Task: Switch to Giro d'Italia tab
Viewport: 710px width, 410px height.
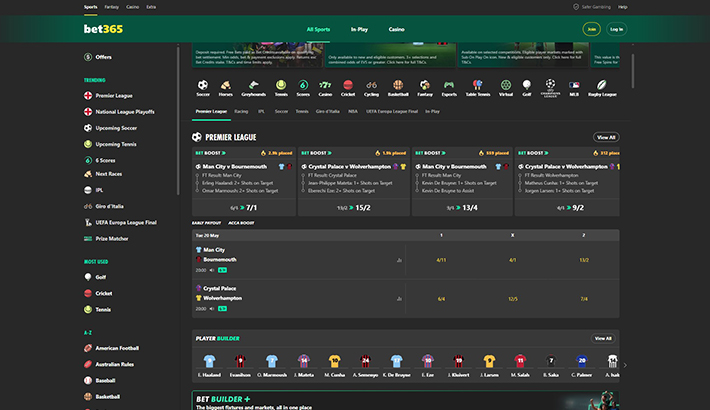Action: [x=327, y=111]
